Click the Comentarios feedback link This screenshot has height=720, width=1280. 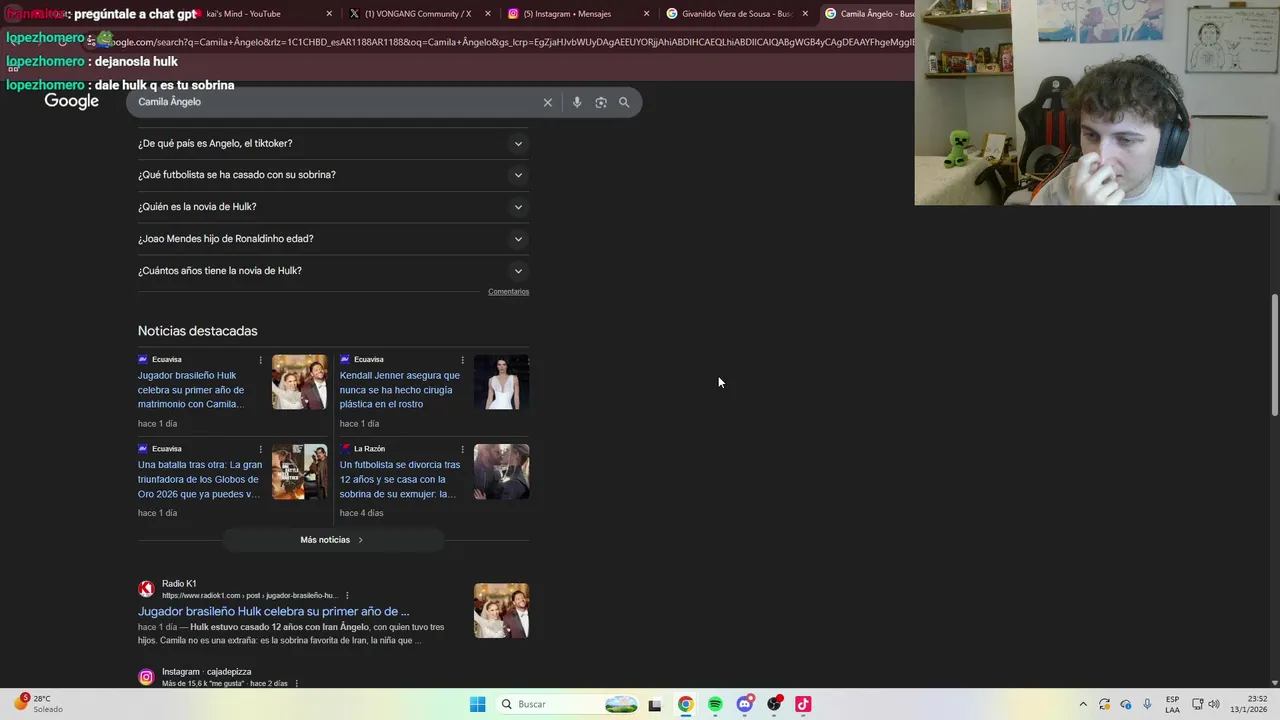[508, 292]
